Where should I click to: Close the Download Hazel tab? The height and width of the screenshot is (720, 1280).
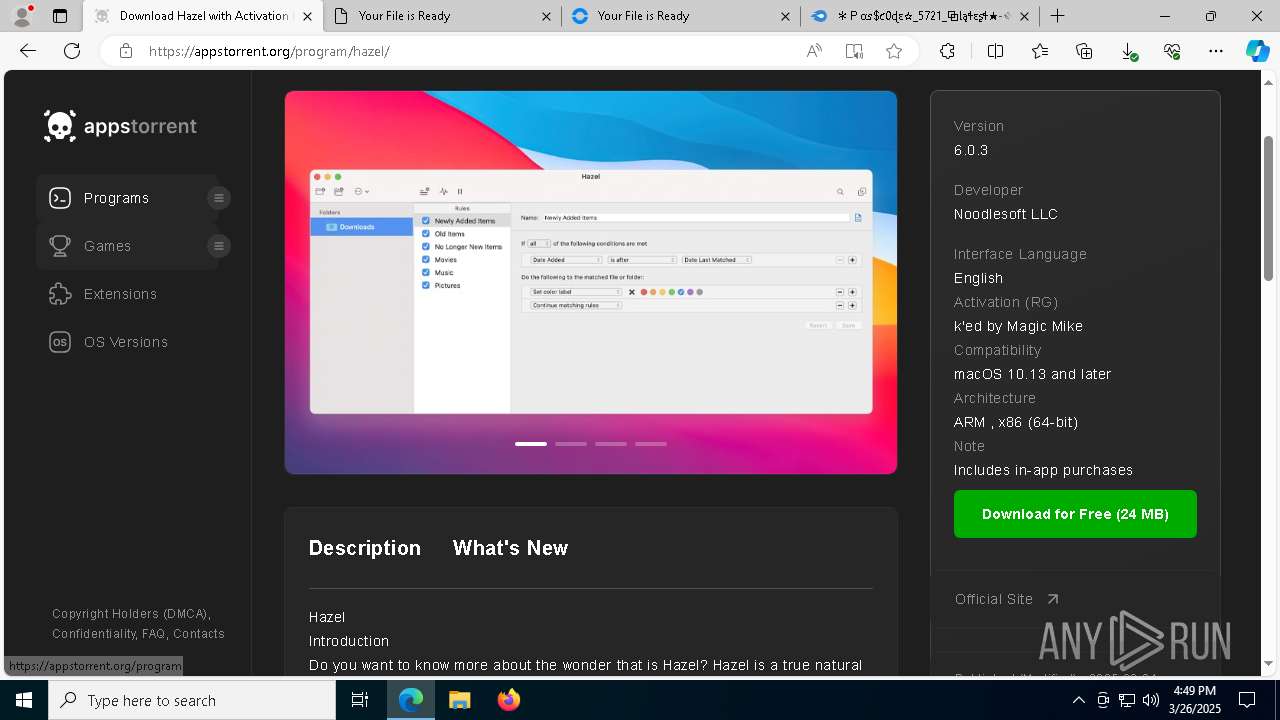(307, 16)
